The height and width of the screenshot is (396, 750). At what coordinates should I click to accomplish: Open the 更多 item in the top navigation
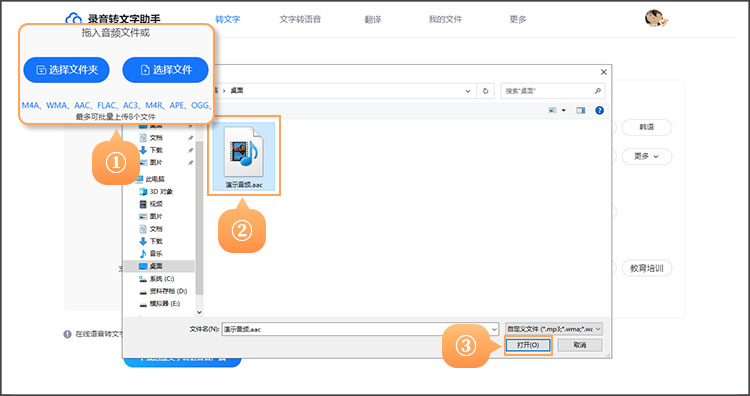click(518, 20)
